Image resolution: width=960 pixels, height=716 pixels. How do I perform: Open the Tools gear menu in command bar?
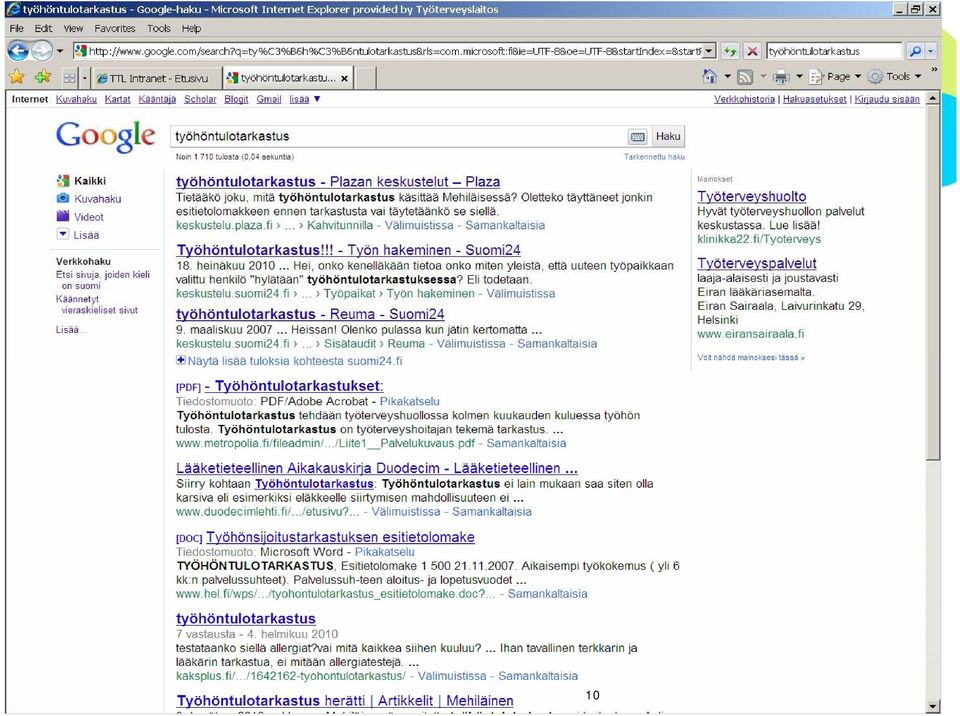click(x=895, y=77)
